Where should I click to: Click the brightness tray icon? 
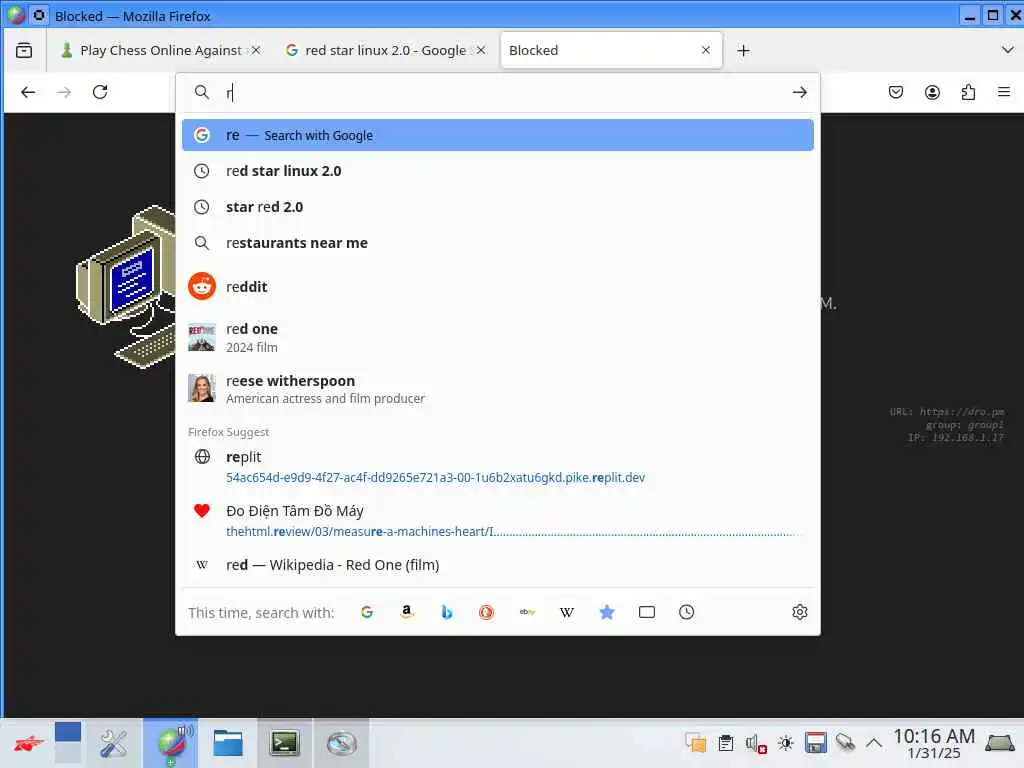click(x=786, y=743)
